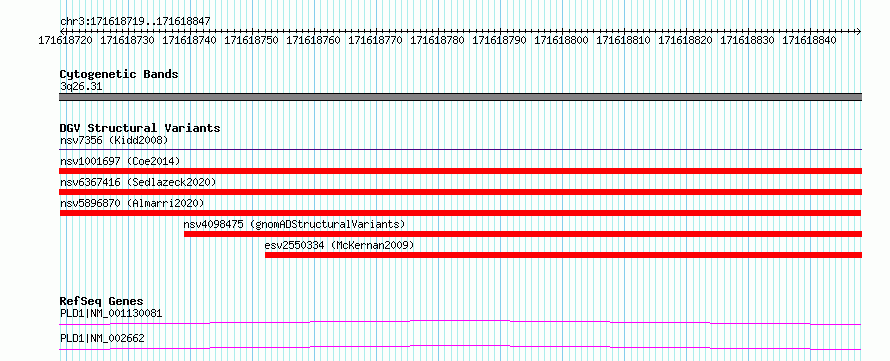The height and width of the screenshot is (361, 890).
Task: Click the red bar under nsv1001697
Action: pyautogui.click(x=460, y=171)
